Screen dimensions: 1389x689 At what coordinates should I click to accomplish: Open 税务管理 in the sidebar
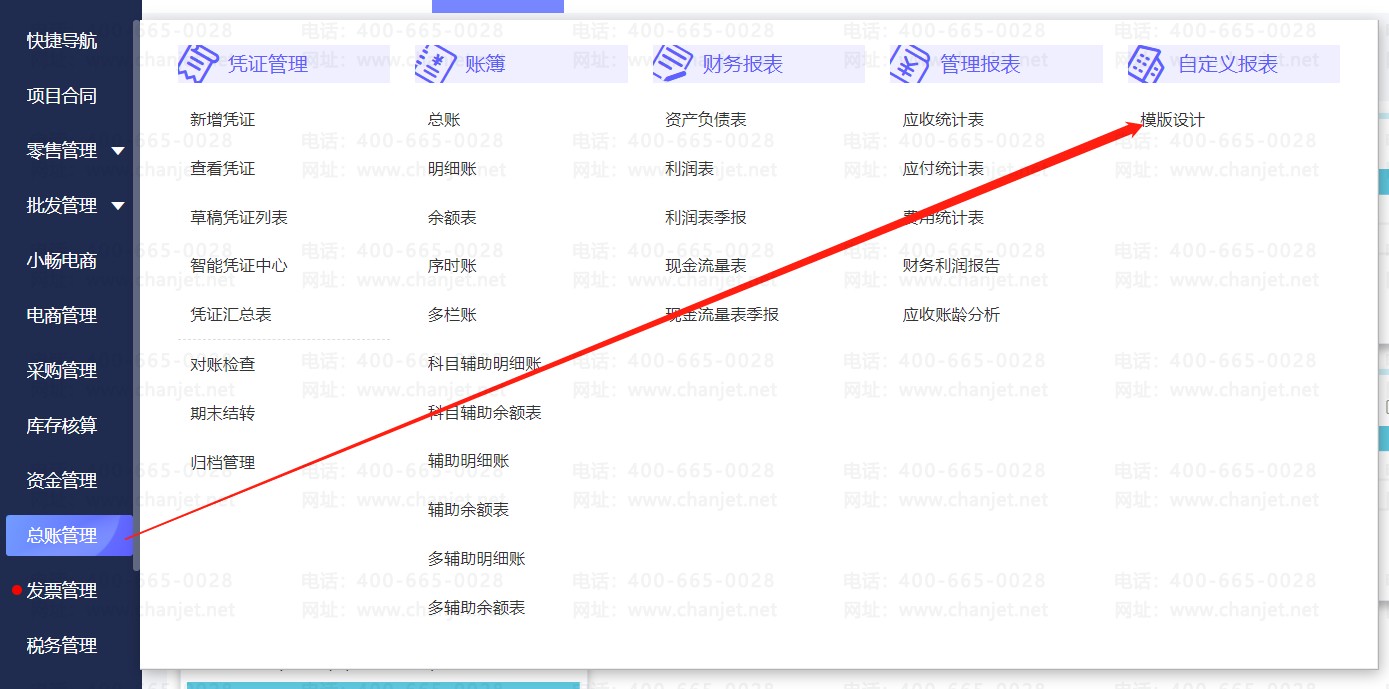[62, 646]
